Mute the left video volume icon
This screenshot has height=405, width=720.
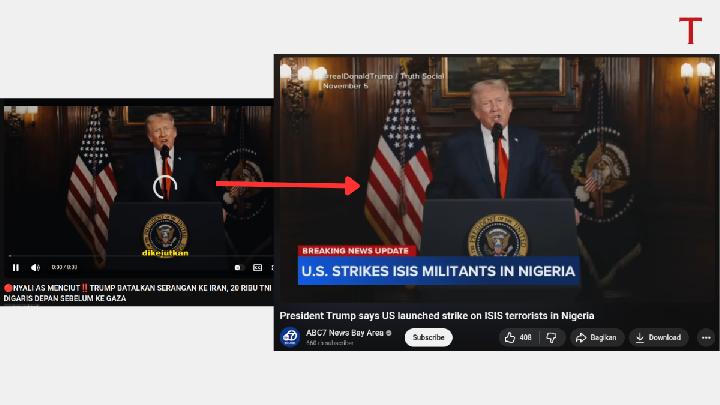click(35, 267)
